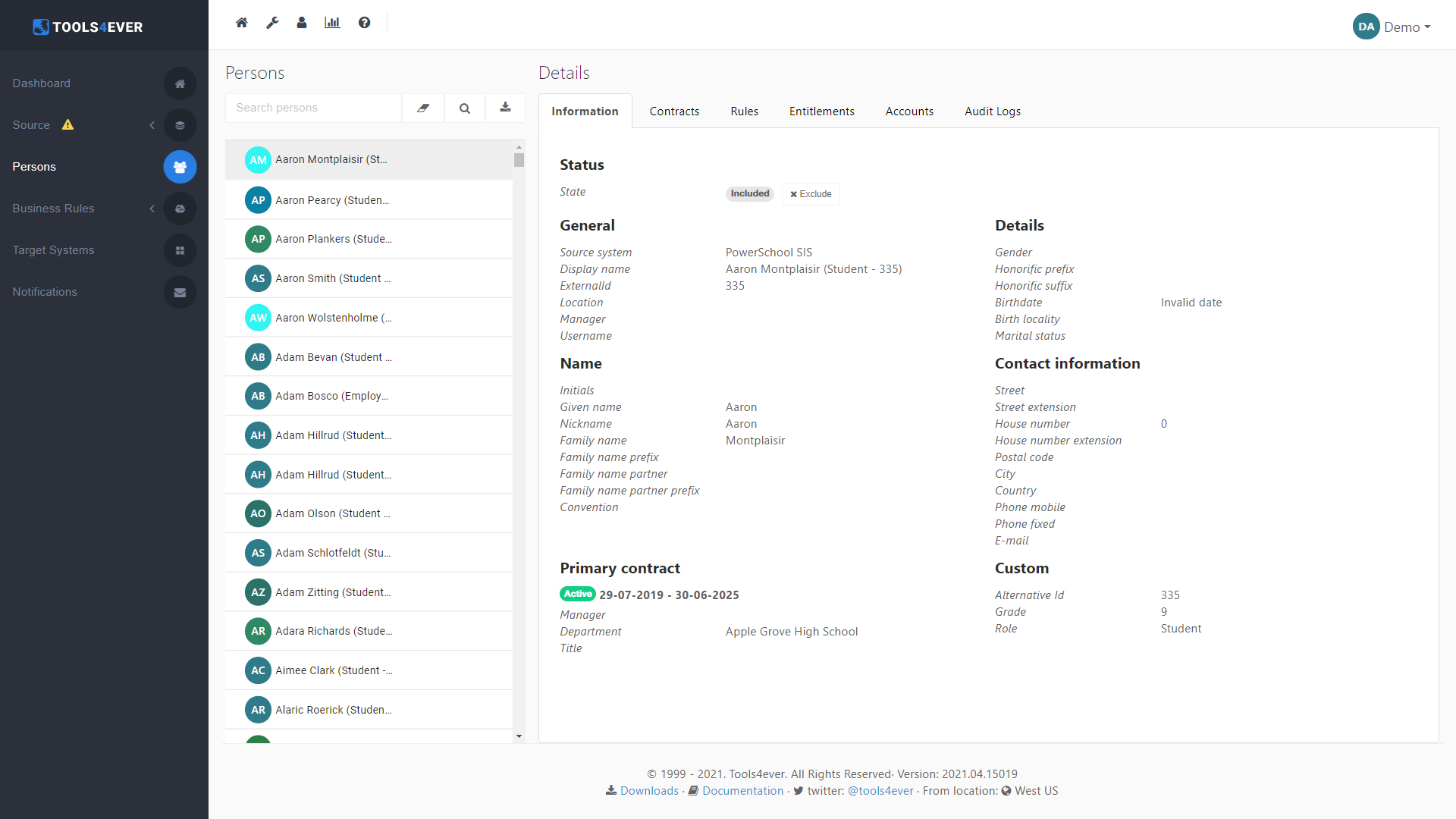1456x819 pixels.
Task: Click the Search persons input field
Action: [x=313, y=108]
